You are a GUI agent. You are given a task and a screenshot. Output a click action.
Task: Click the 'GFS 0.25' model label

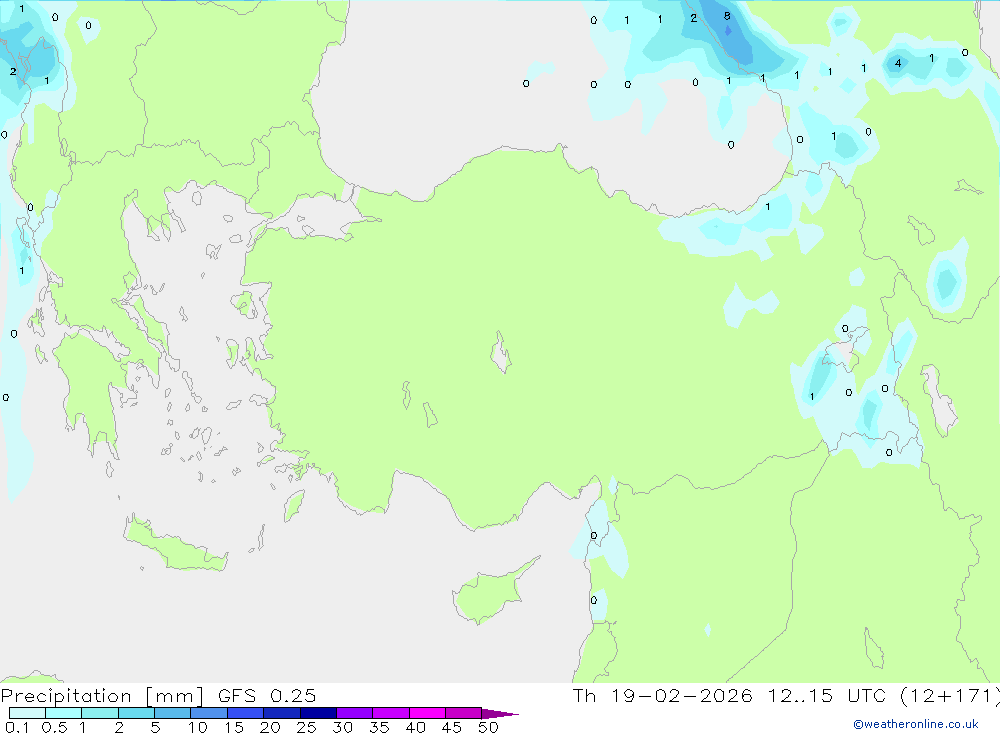click(x=267, y=695)
